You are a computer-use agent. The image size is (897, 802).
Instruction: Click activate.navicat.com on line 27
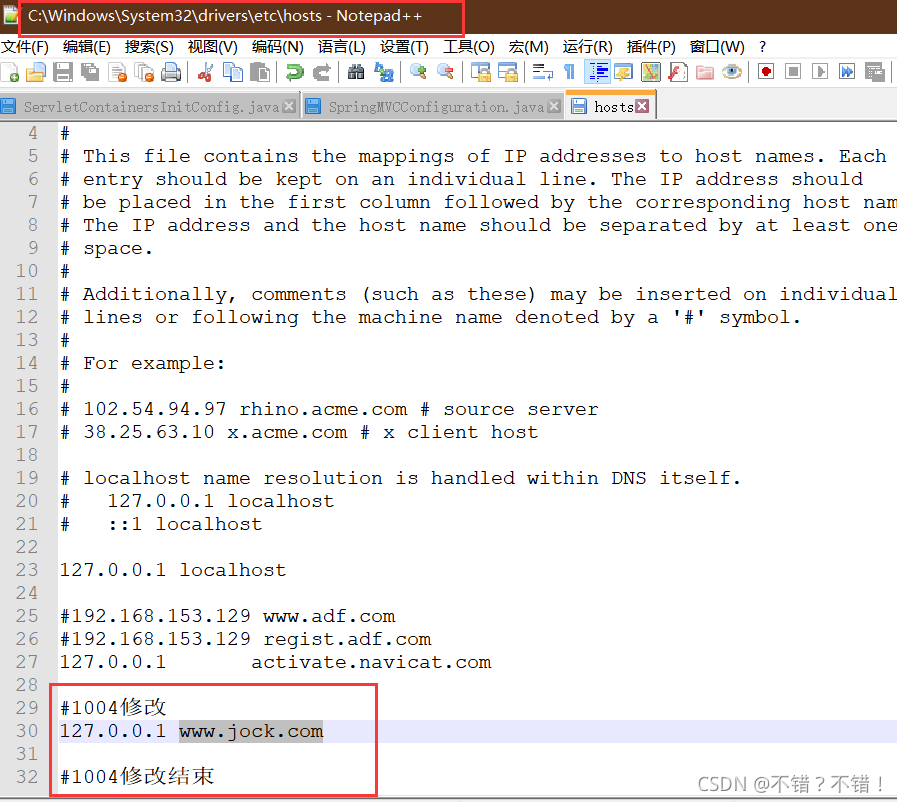(371, 662)
